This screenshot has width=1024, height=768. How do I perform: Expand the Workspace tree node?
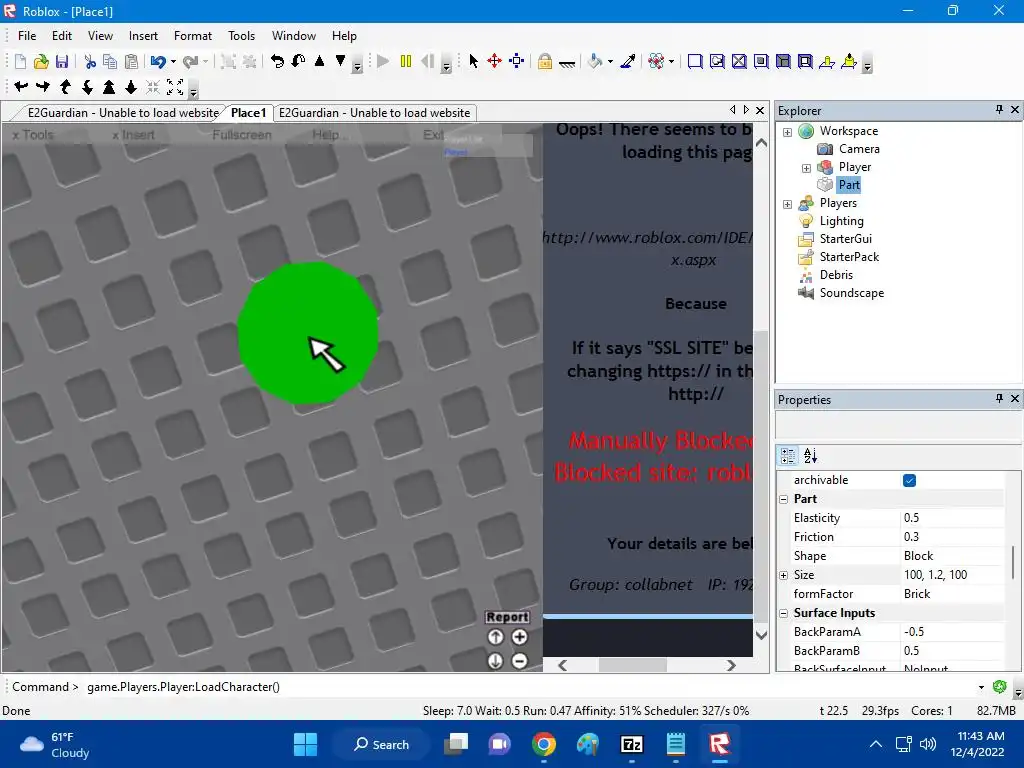tap(788, 132)
